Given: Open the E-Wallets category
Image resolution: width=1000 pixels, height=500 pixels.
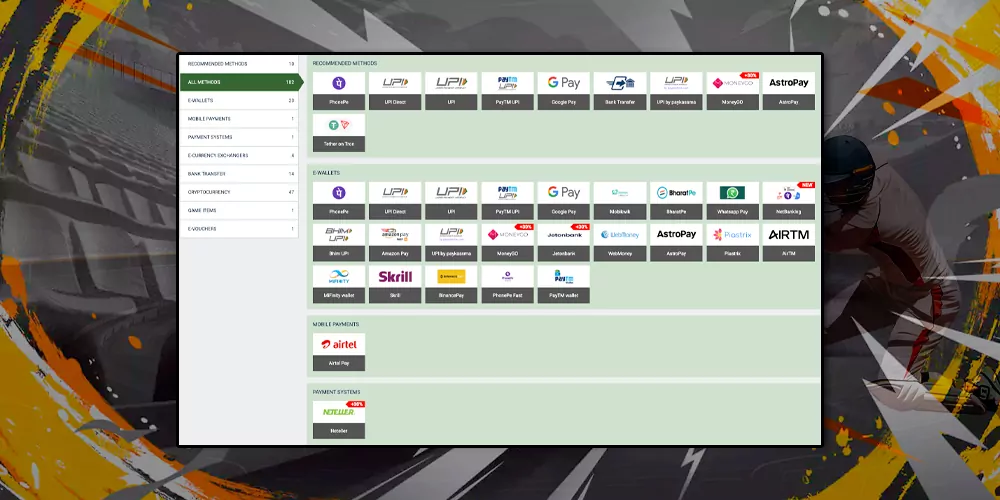Looking at the screenshot, I should click(239, 101).
